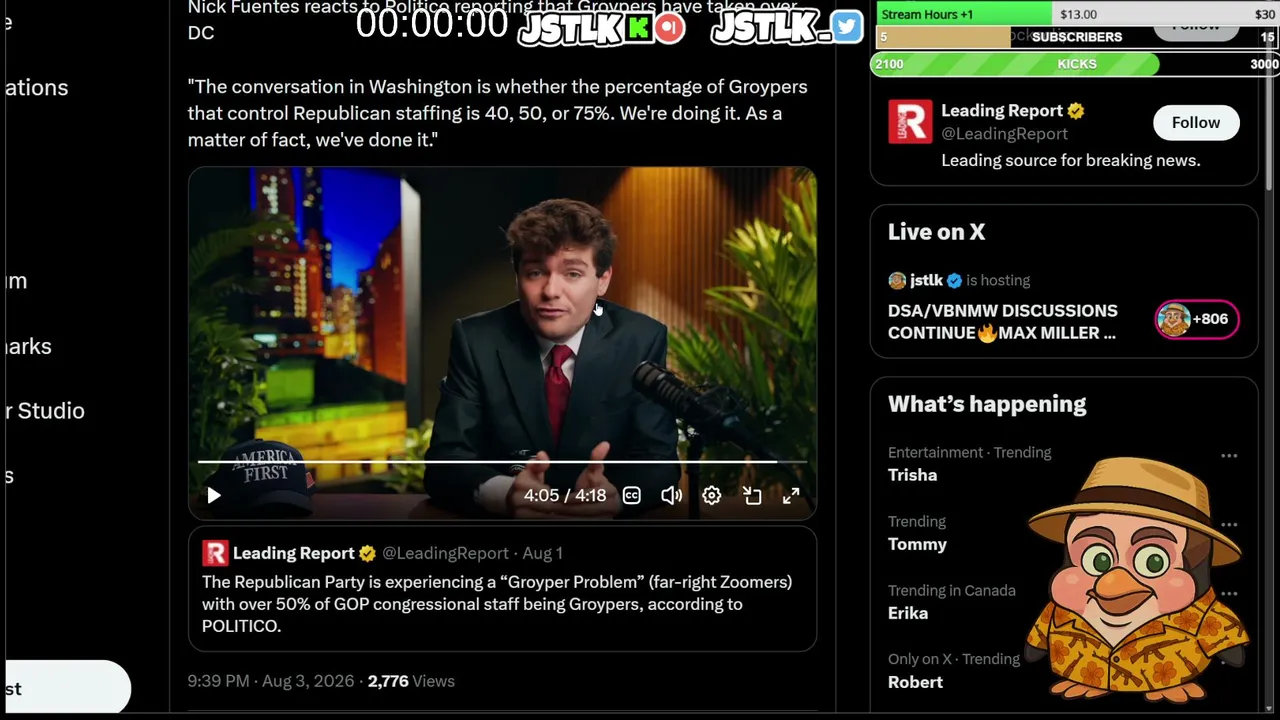Mute the video with the speaker icon
The width and height of the screenshot is (1280, 720).
tap(672, 495)
